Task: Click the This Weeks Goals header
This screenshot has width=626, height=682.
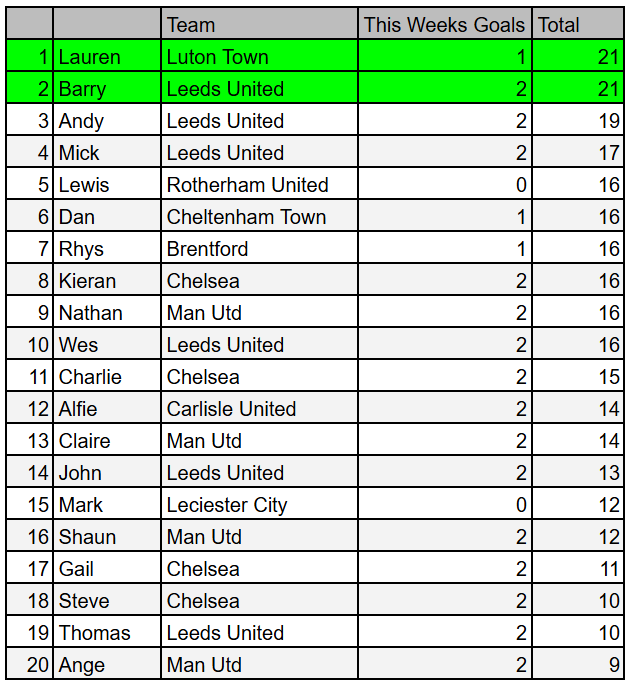Action: click(x=445, y=23)
